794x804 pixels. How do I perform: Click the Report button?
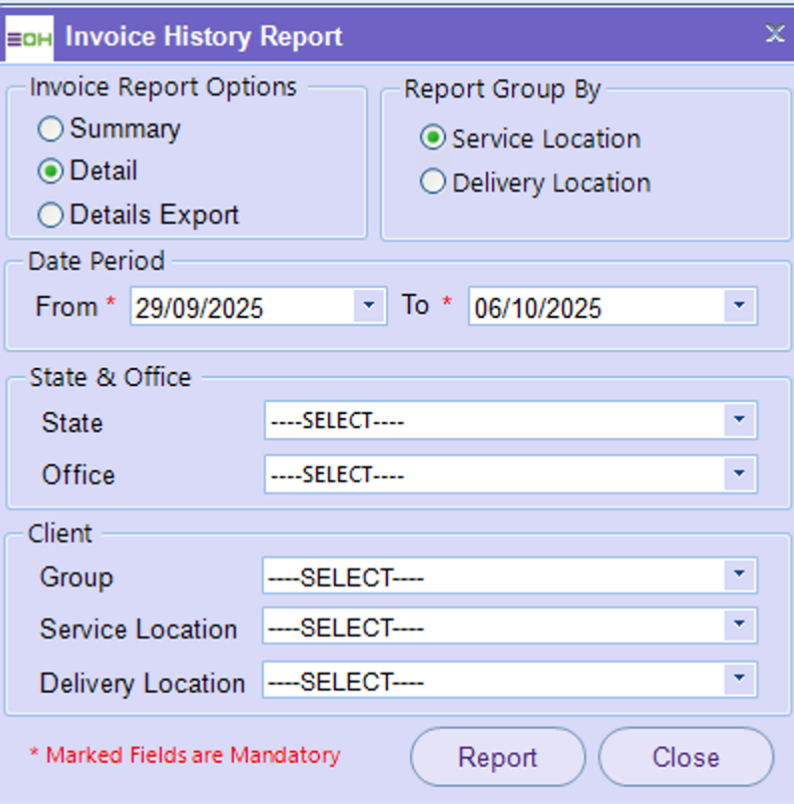[497, 757]
